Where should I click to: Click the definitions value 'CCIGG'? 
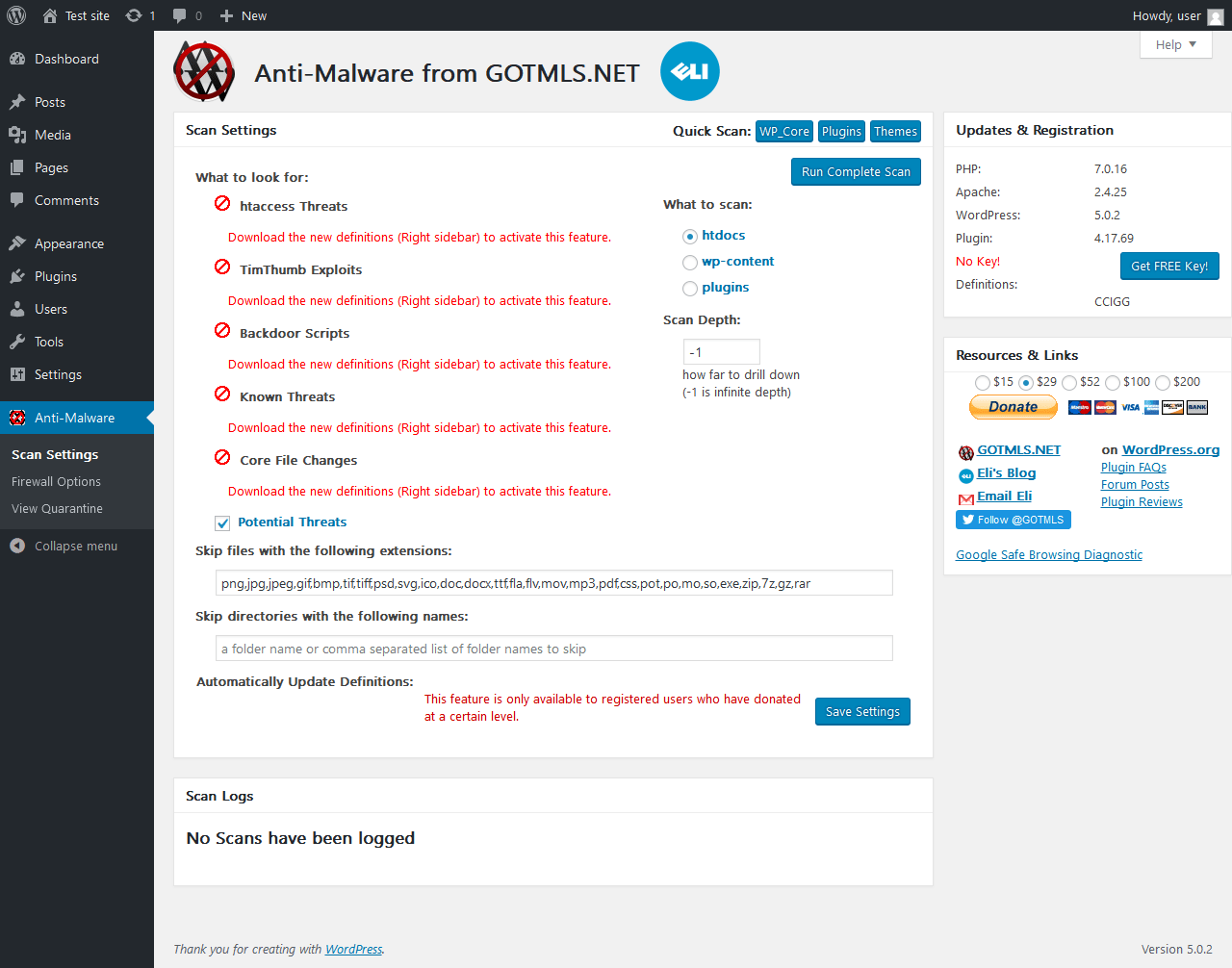(1112, 302)
